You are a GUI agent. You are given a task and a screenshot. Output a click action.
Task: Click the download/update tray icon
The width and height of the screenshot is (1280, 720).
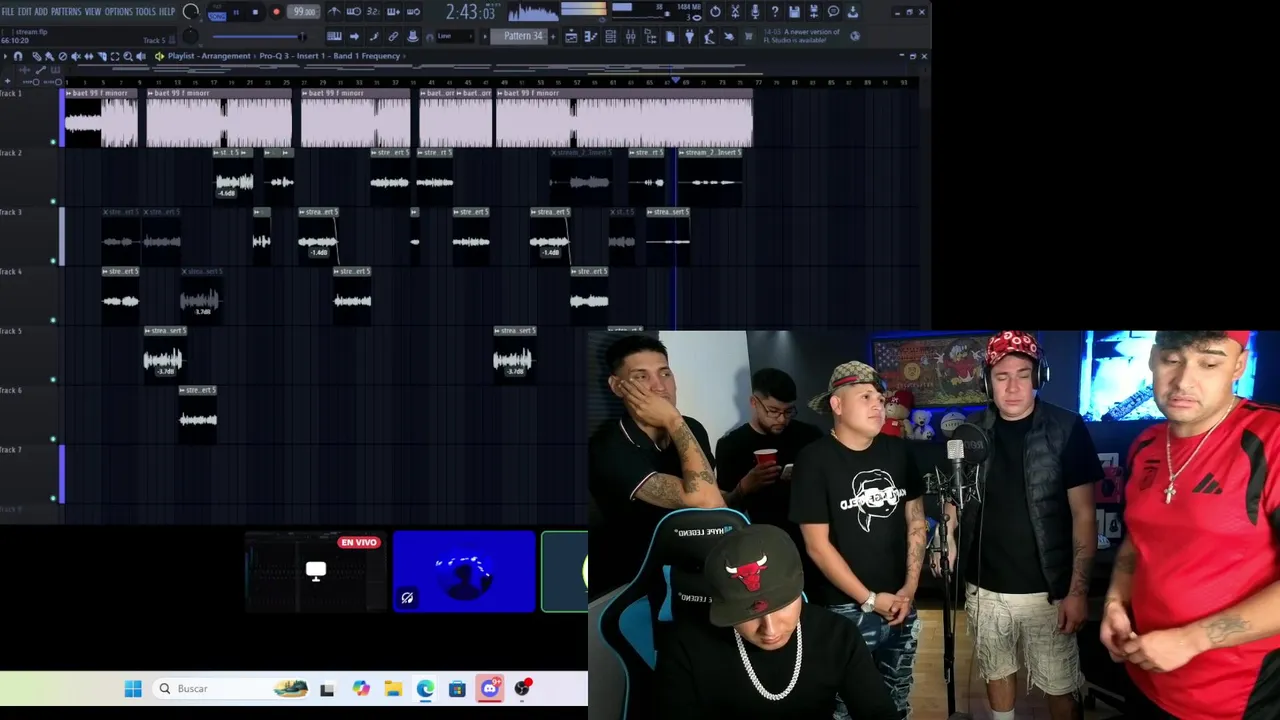click(x=853, y=12)
